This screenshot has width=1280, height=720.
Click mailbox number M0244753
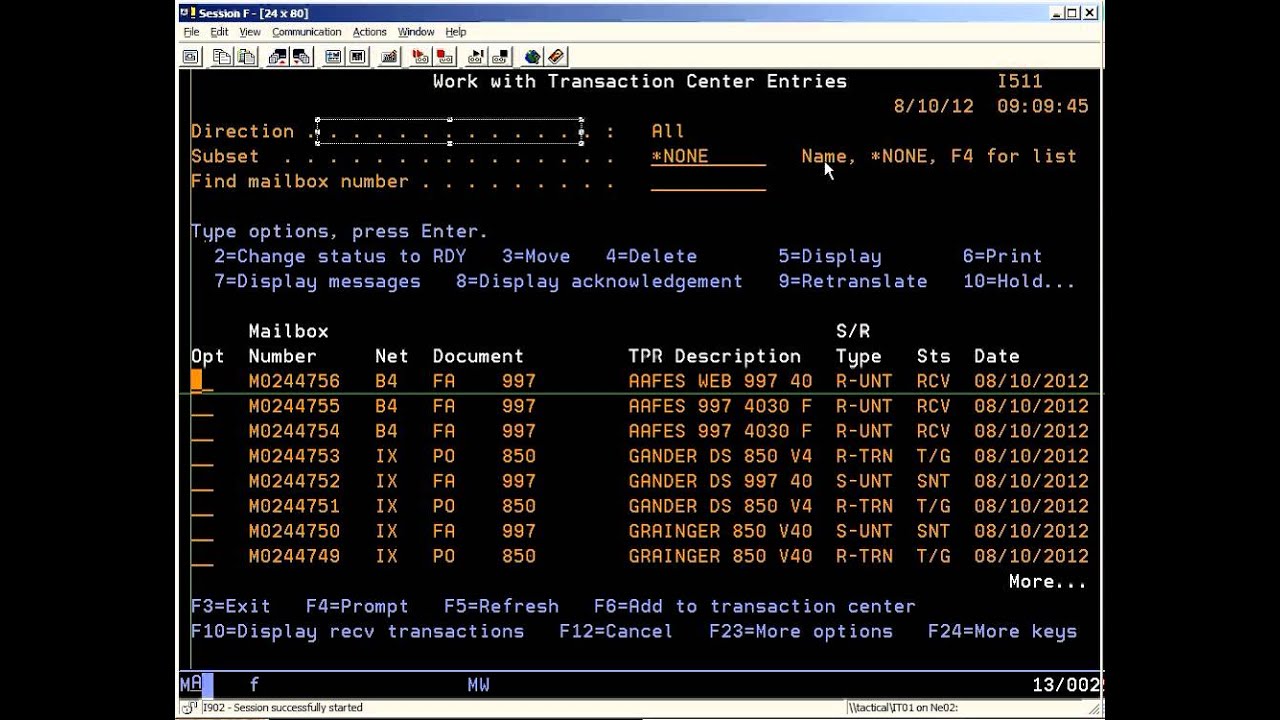pos(294,456)
